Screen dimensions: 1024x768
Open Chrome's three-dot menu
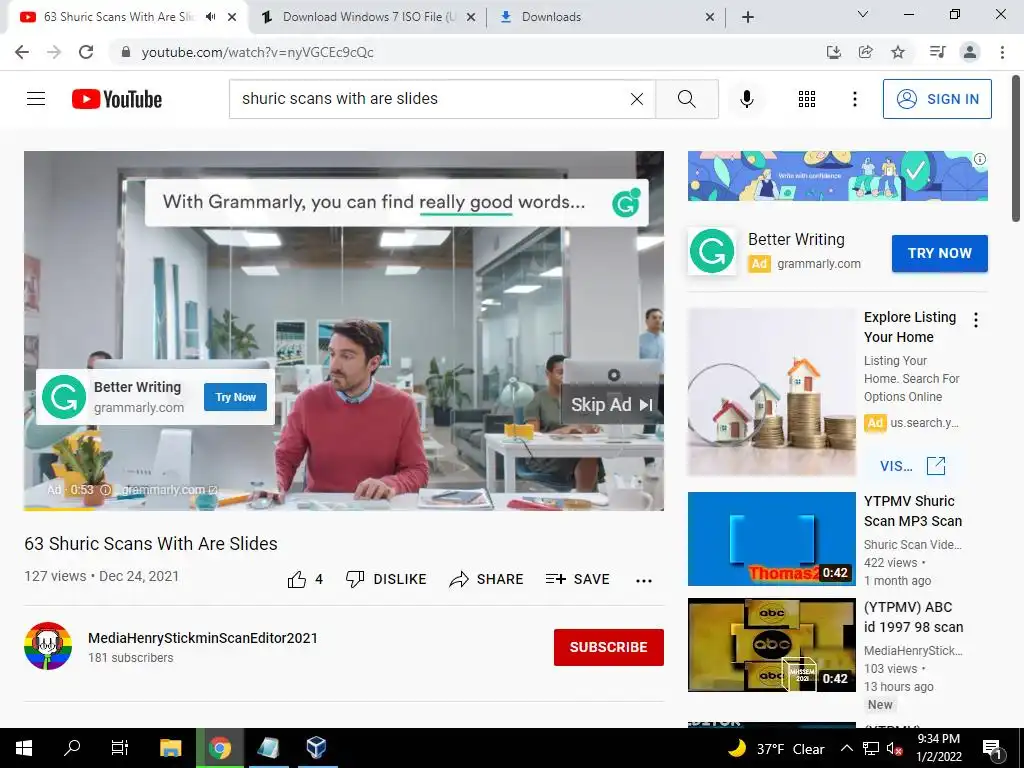click(x=1002, y=52)
